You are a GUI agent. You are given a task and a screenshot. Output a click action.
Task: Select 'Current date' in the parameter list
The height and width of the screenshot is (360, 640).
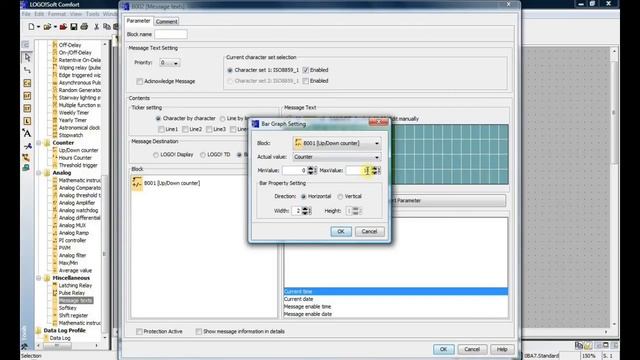396,299
